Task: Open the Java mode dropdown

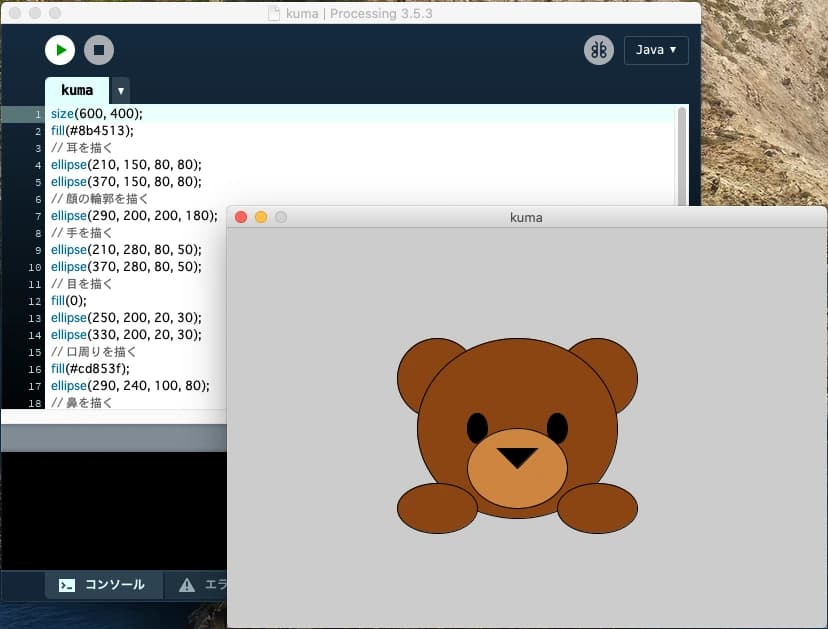Action: click(656, 50)
